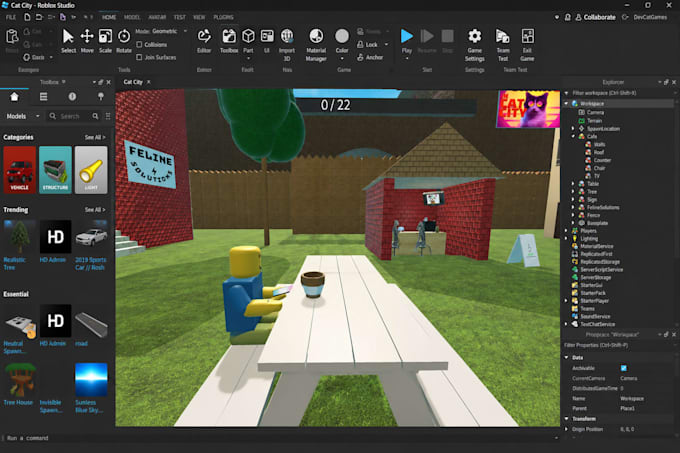The height and width of the screenshot is (453, 680).
Task: Open Toolbox search filter options
Action: (108, 116)
